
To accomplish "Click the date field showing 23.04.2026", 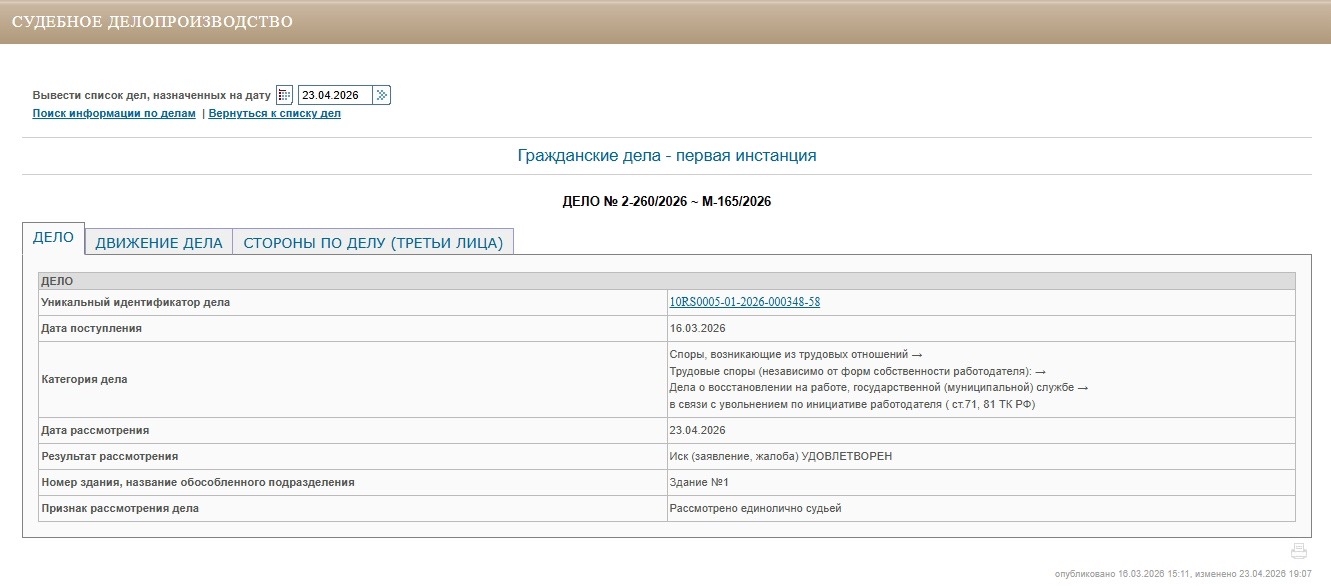I will [334, 95].
